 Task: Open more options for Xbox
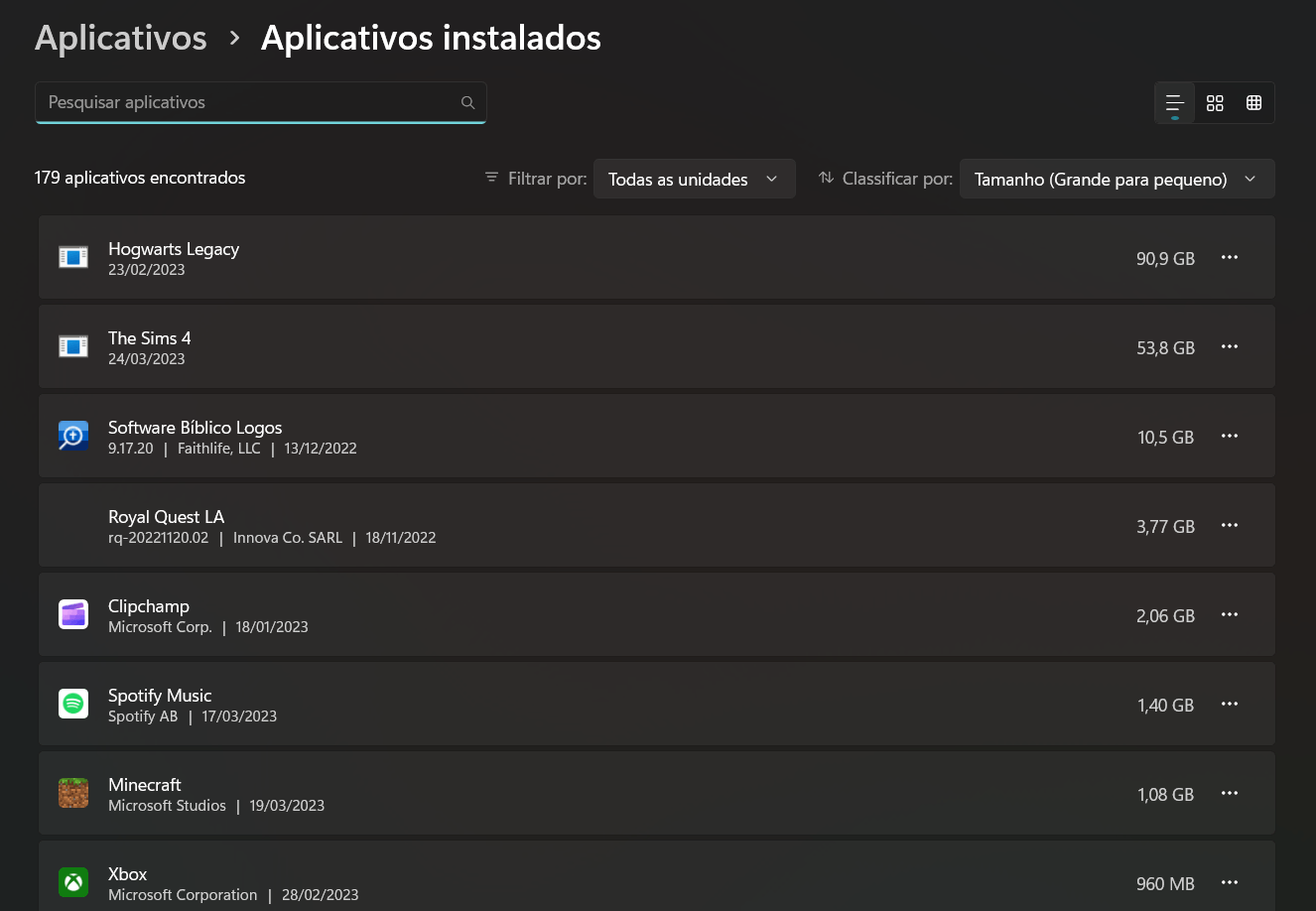coord(1230,883)
